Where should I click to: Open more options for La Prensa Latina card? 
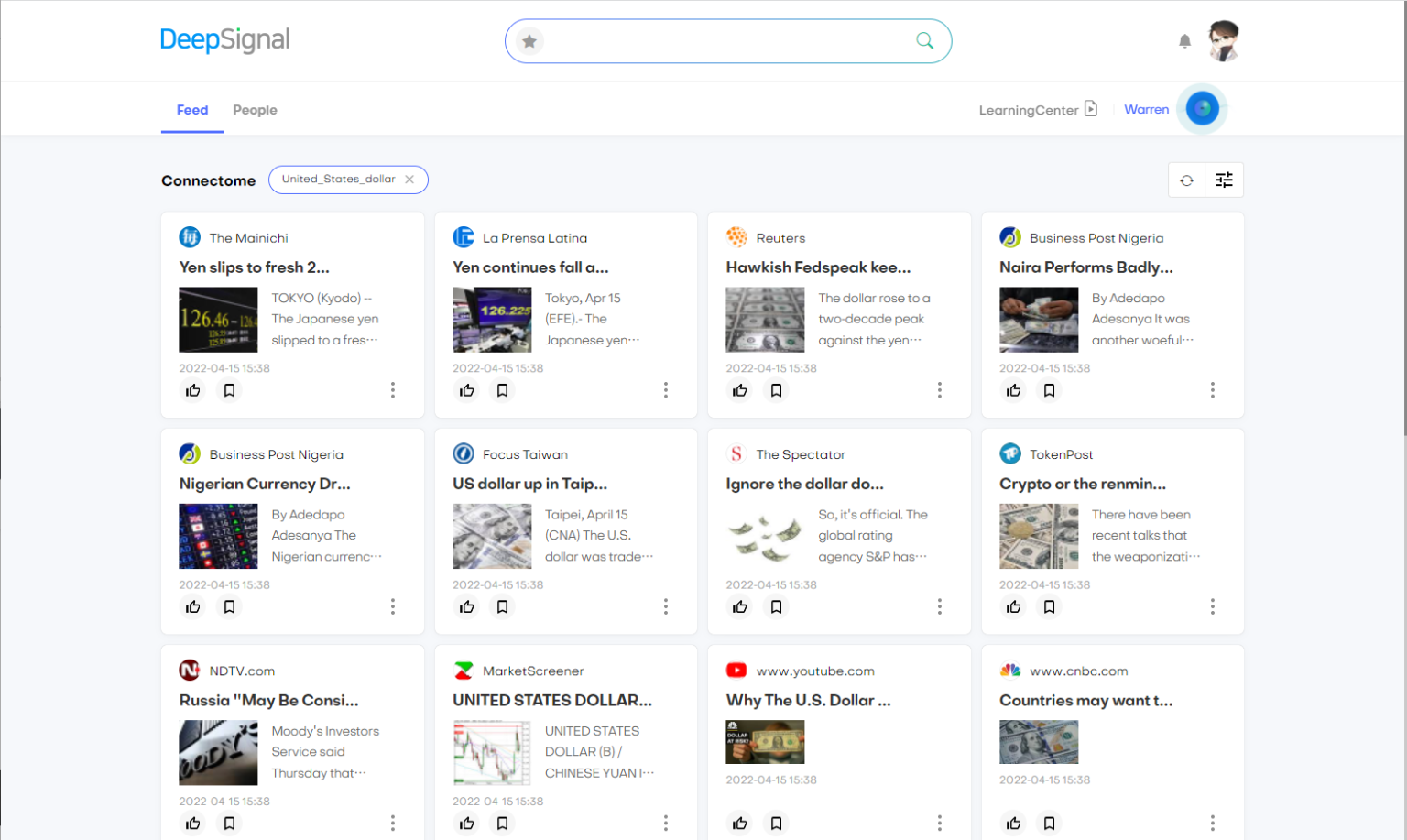pyautogui.click(x=666, y=391)
